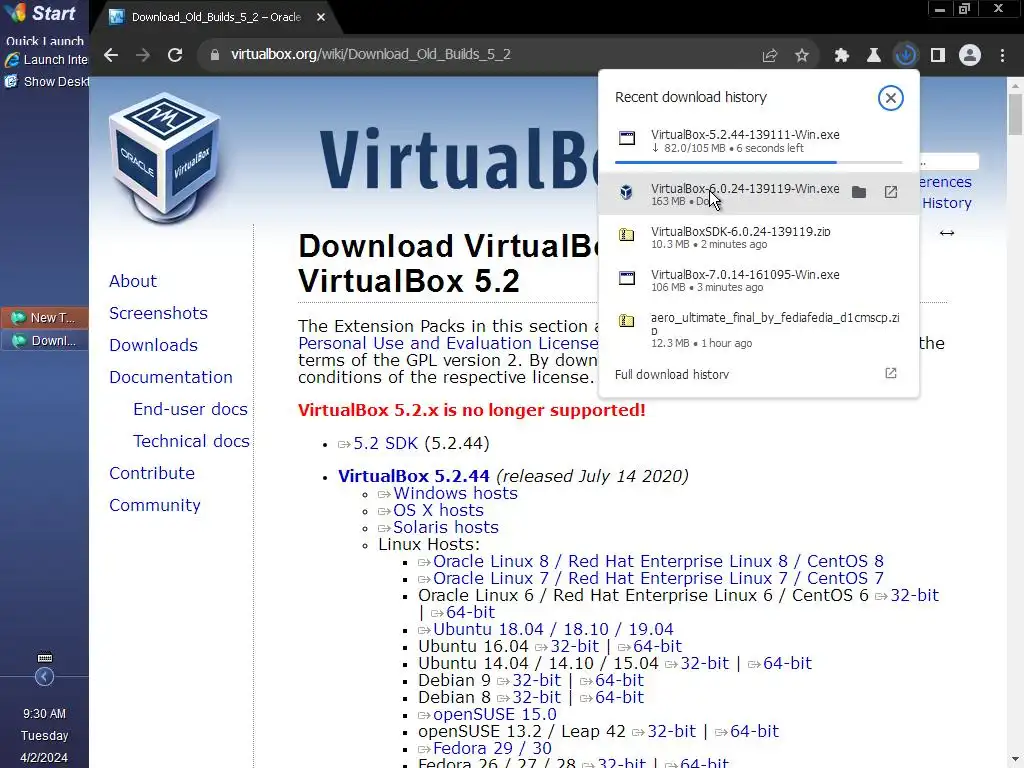
Task: Toggle the downloads toolbar icon
Action: (906, 55)
